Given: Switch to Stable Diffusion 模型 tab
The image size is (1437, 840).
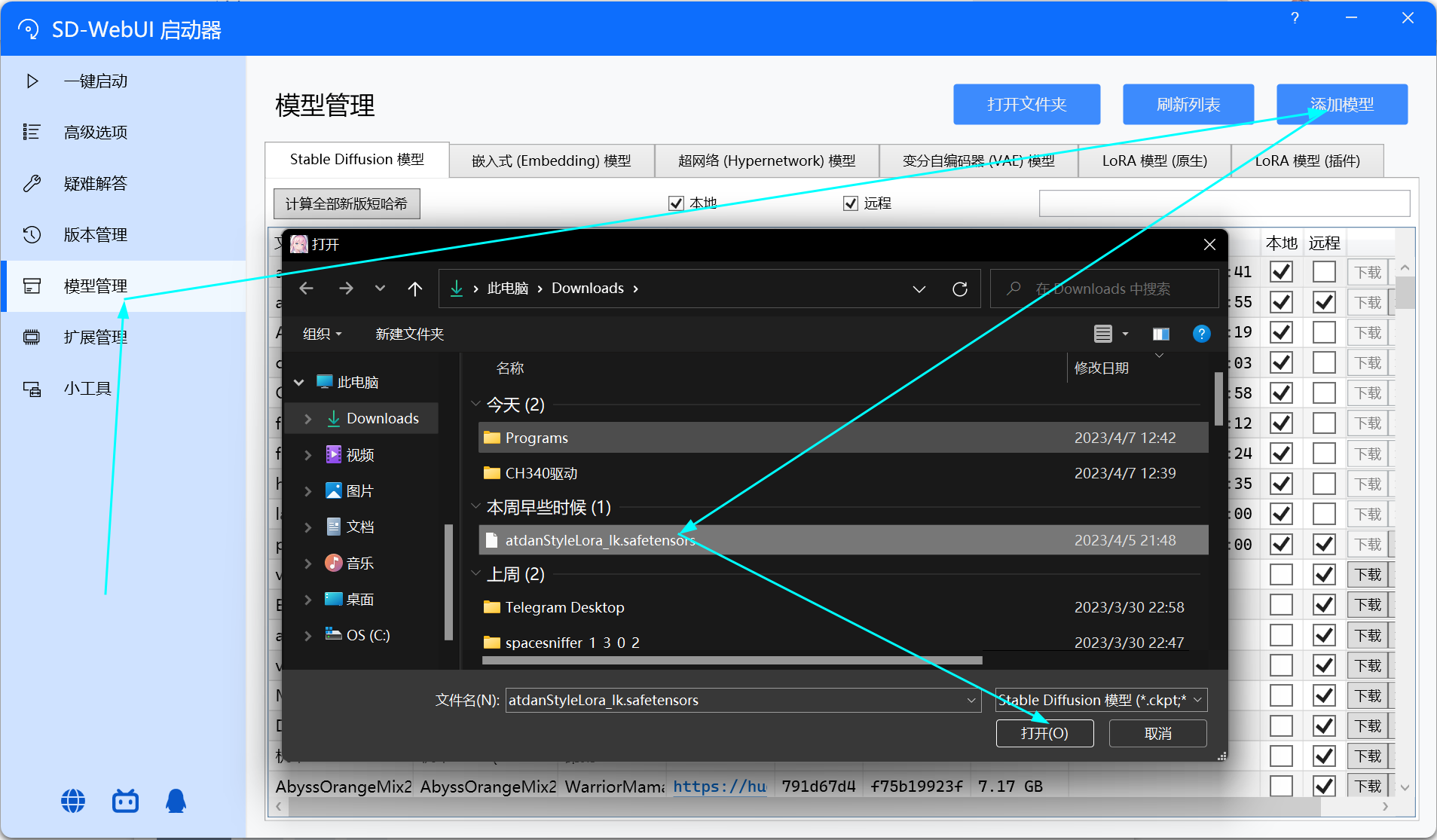Looking at the screenshot, I should [x=357, y=160].
